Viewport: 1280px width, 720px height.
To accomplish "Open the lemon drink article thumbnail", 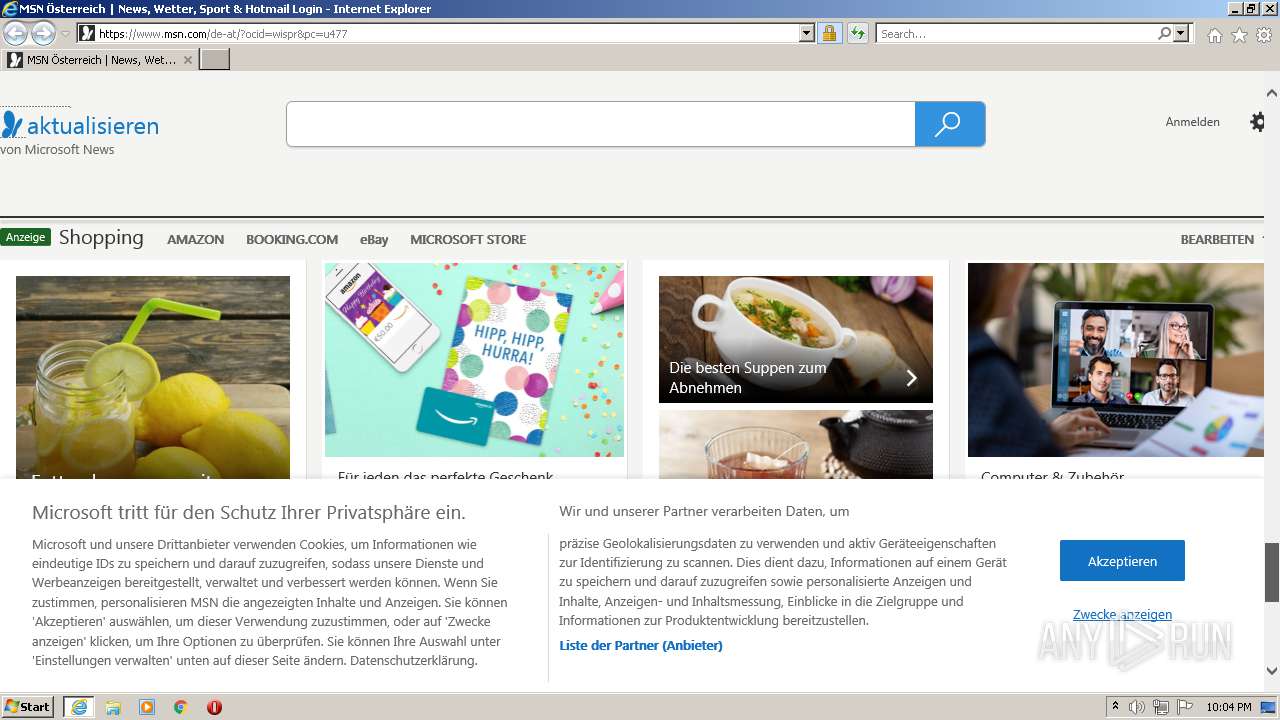I will pos(153,378).
